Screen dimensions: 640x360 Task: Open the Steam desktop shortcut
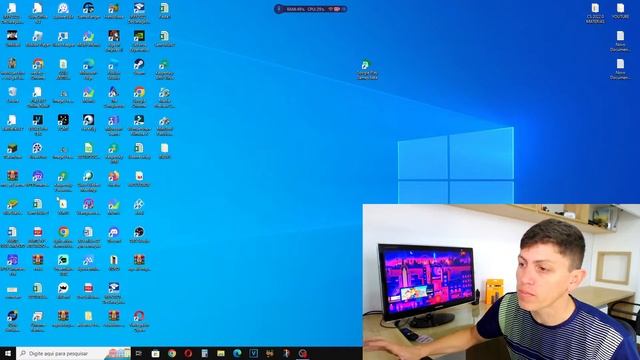(139, 66)
